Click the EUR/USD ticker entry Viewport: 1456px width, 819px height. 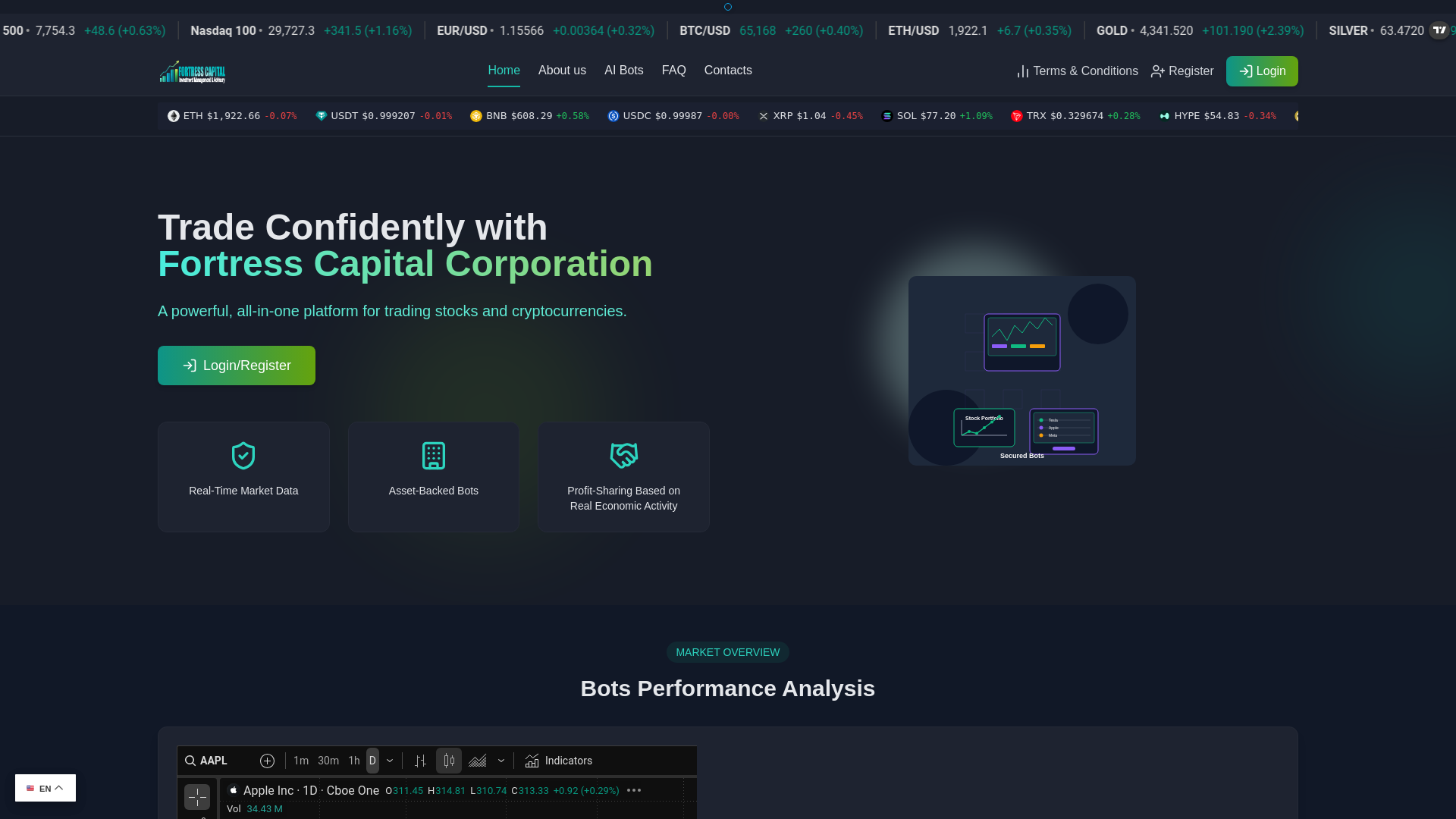pyautogui.click(x=545, y=31)
